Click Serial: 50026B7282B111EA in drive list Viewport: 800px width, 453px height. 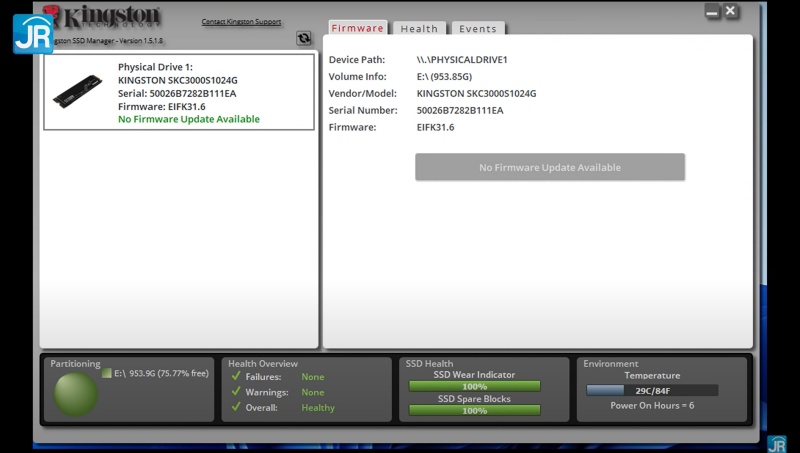(x=177, y=93)
